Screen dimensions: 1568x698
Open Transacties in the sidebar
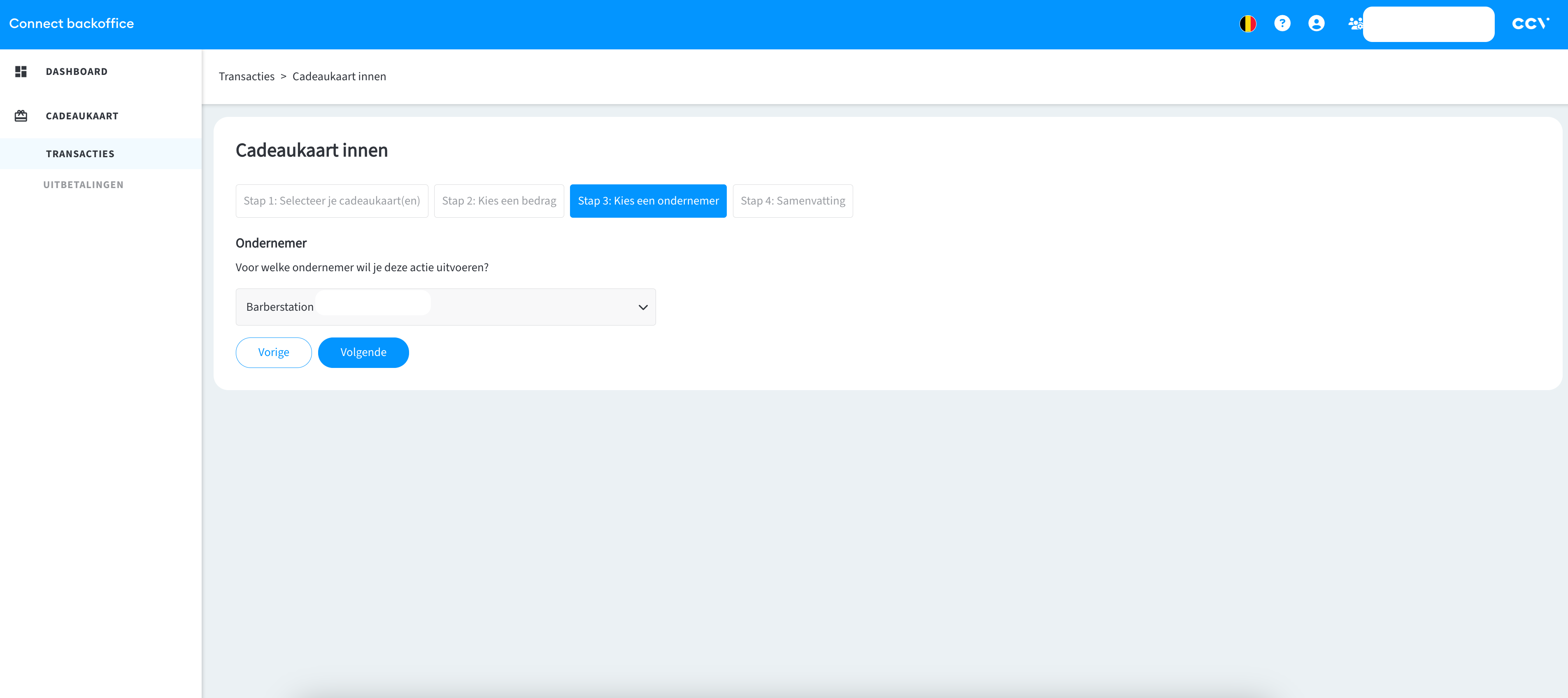coord(80,154)
